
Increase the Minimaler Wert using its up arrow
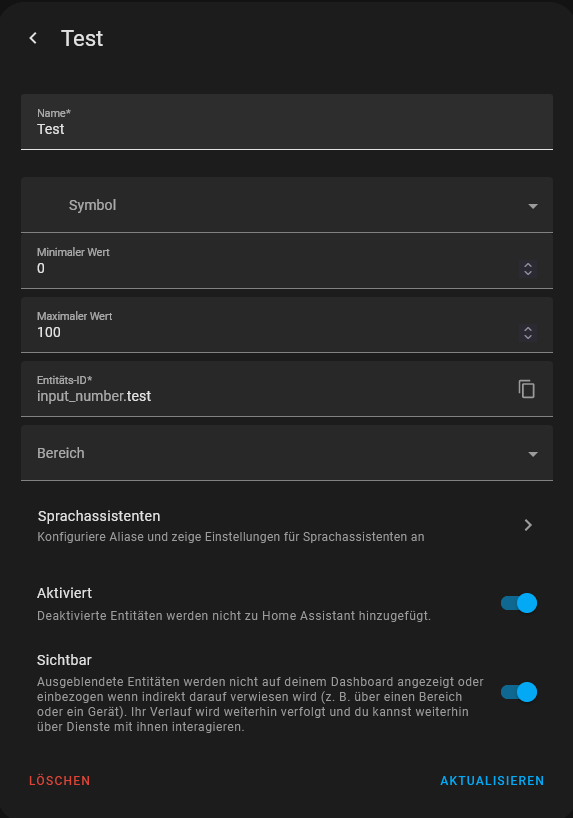[528, 265]
